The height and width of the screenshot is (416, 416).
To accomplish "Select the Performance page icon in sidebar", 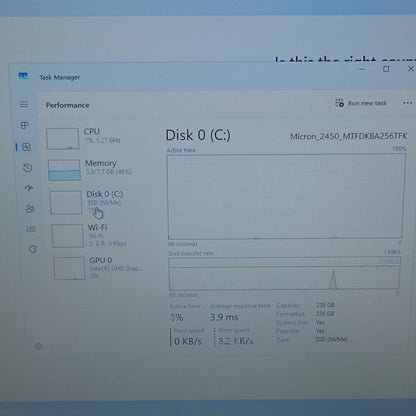I will point(26,147).
